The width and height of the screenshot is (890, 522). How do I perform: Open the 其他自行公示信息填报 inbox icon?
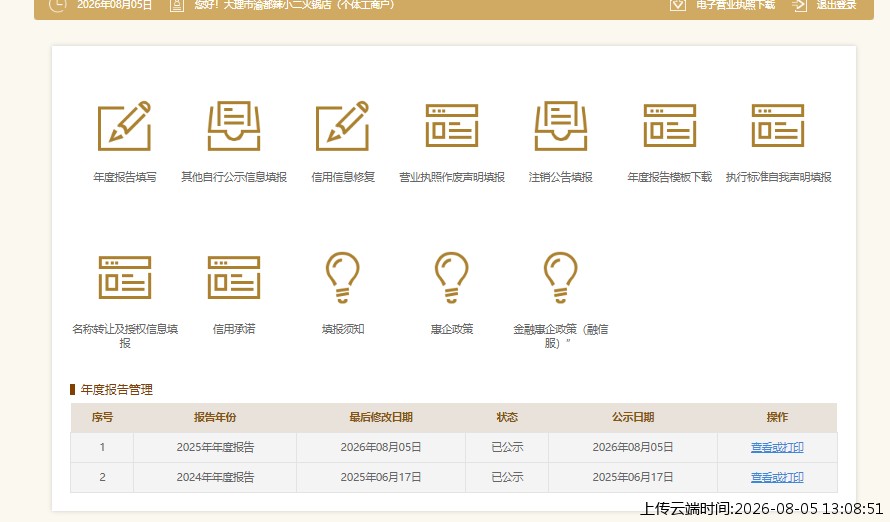[x=234, y=125]
